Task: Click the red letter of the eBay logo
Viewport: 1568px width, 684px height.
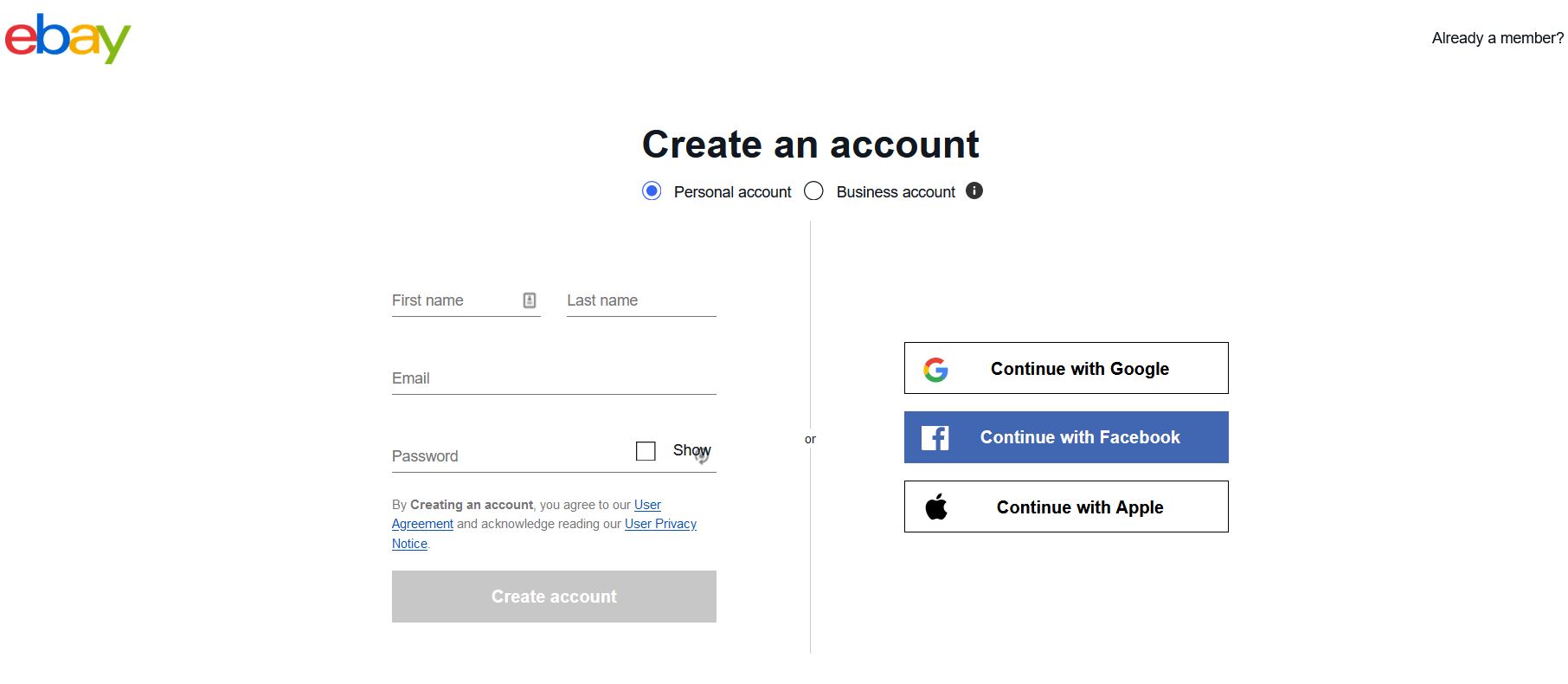Action: point(19,37)
